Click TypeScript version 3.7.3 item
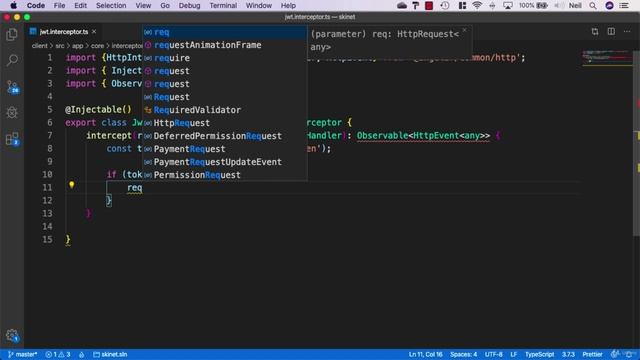This screenshot has height=360, width=640. click(568, 354)
